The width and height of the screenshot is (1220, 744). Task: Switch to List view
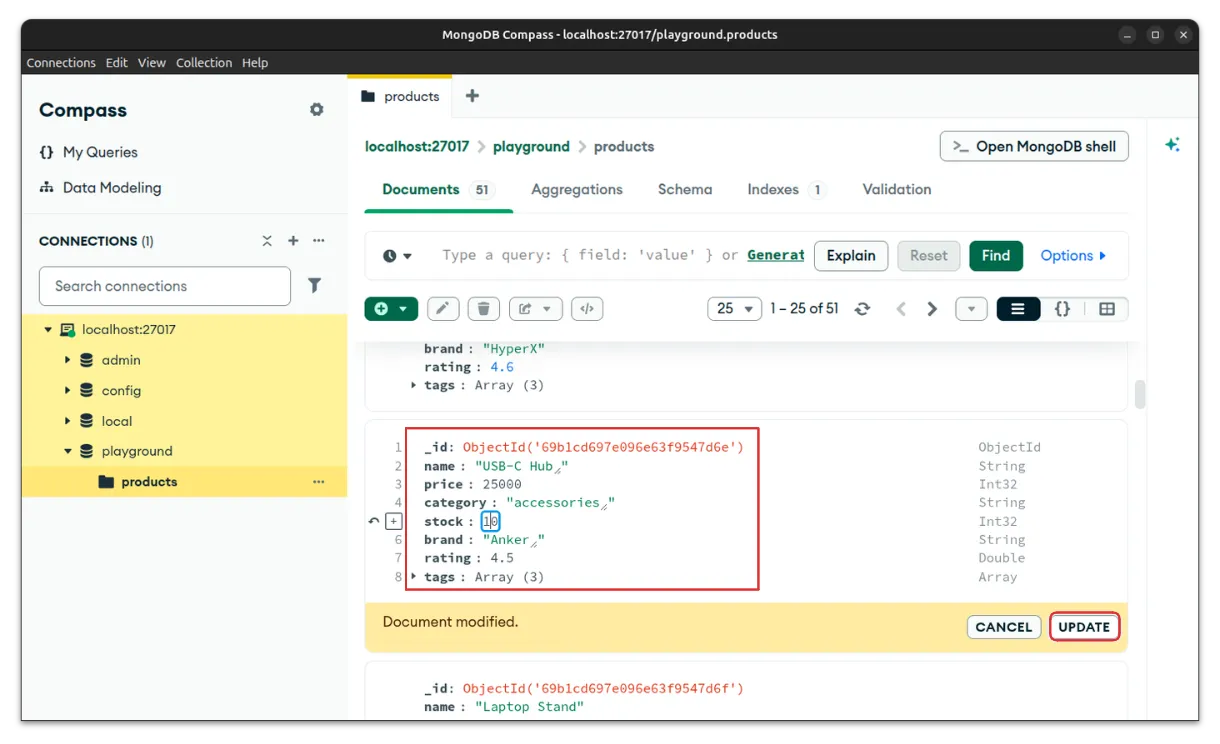point(1018,309)
